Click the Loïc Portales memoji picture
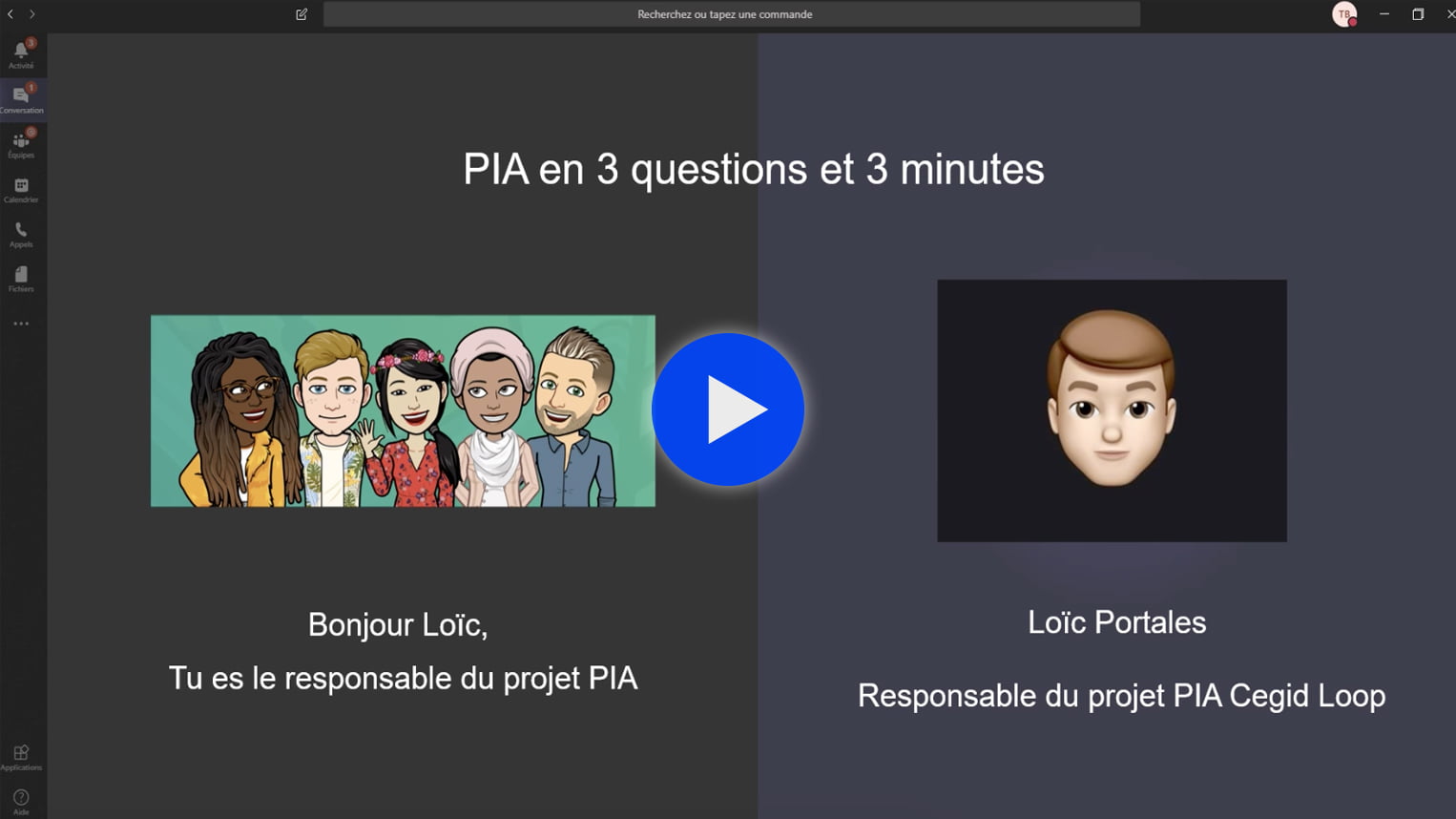Screen dimensions: 1456x819 pos(1112,410)
